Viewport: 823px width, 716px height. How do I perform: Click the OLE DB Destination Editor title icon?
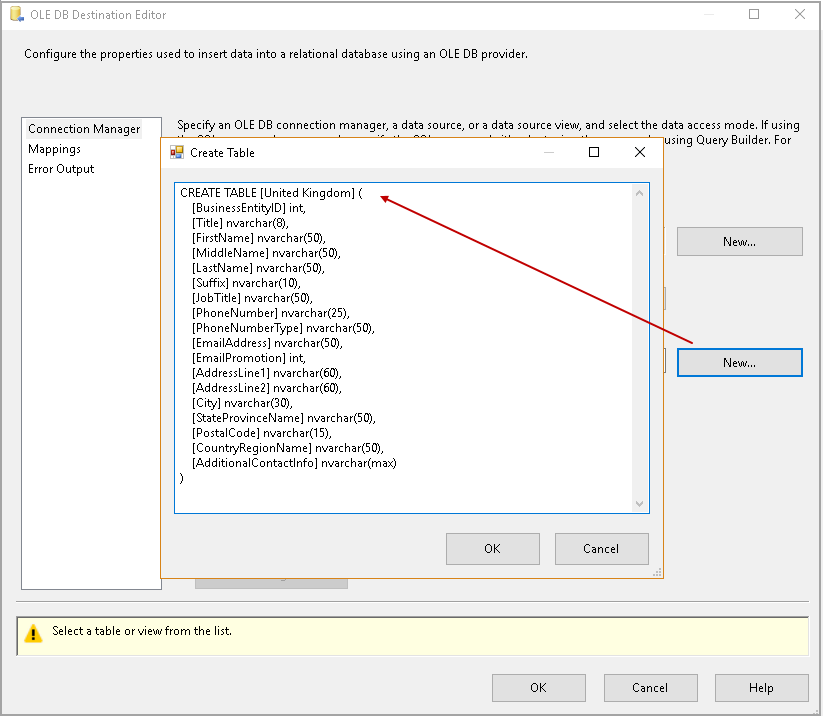pyautogui.click(x=15, y=15)
